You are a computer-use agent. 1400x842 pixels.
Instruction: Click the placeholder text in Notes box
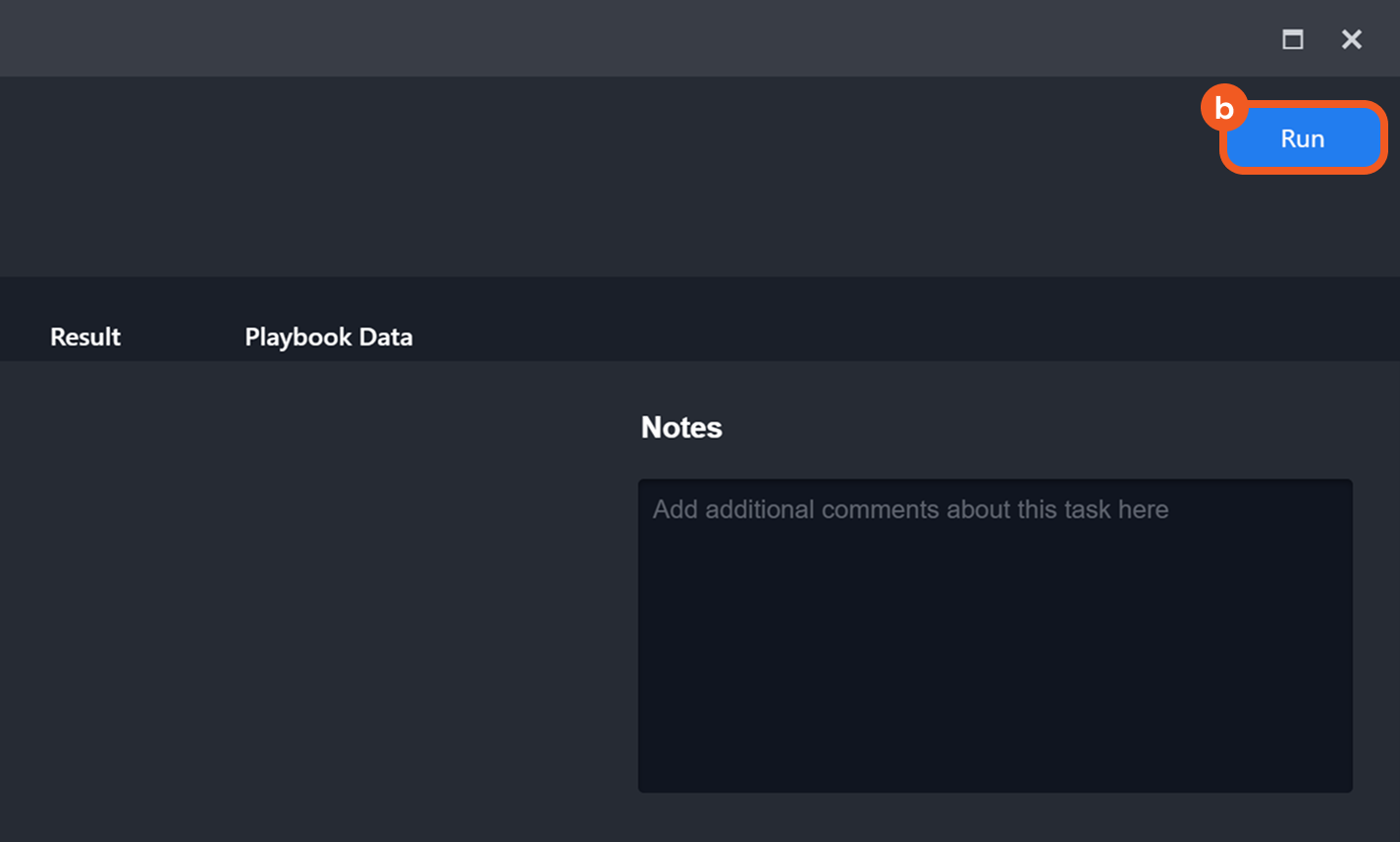pos(910,509)
